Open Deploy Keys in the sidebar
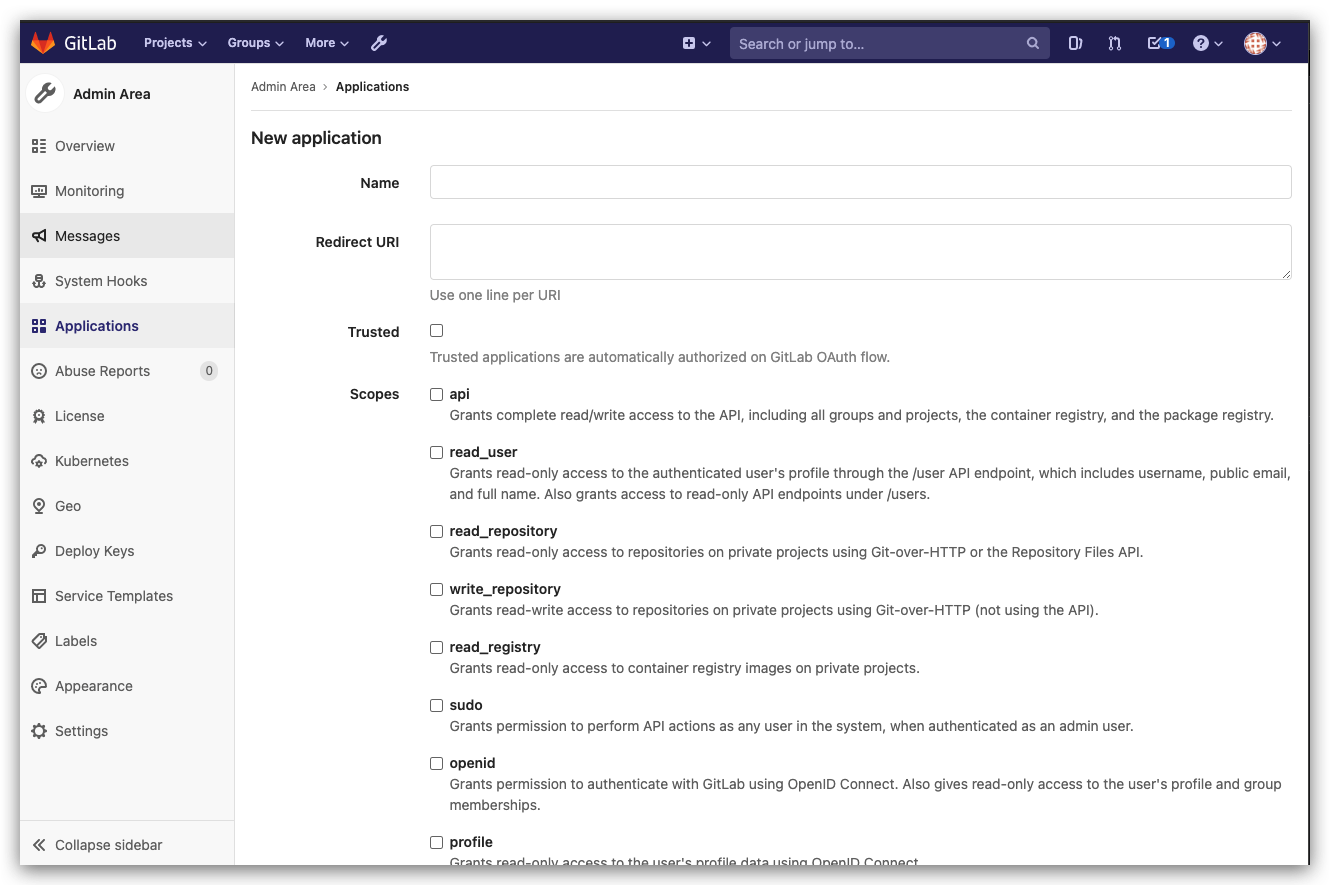This screenshot has width=1330, height=885. (127, 551)
